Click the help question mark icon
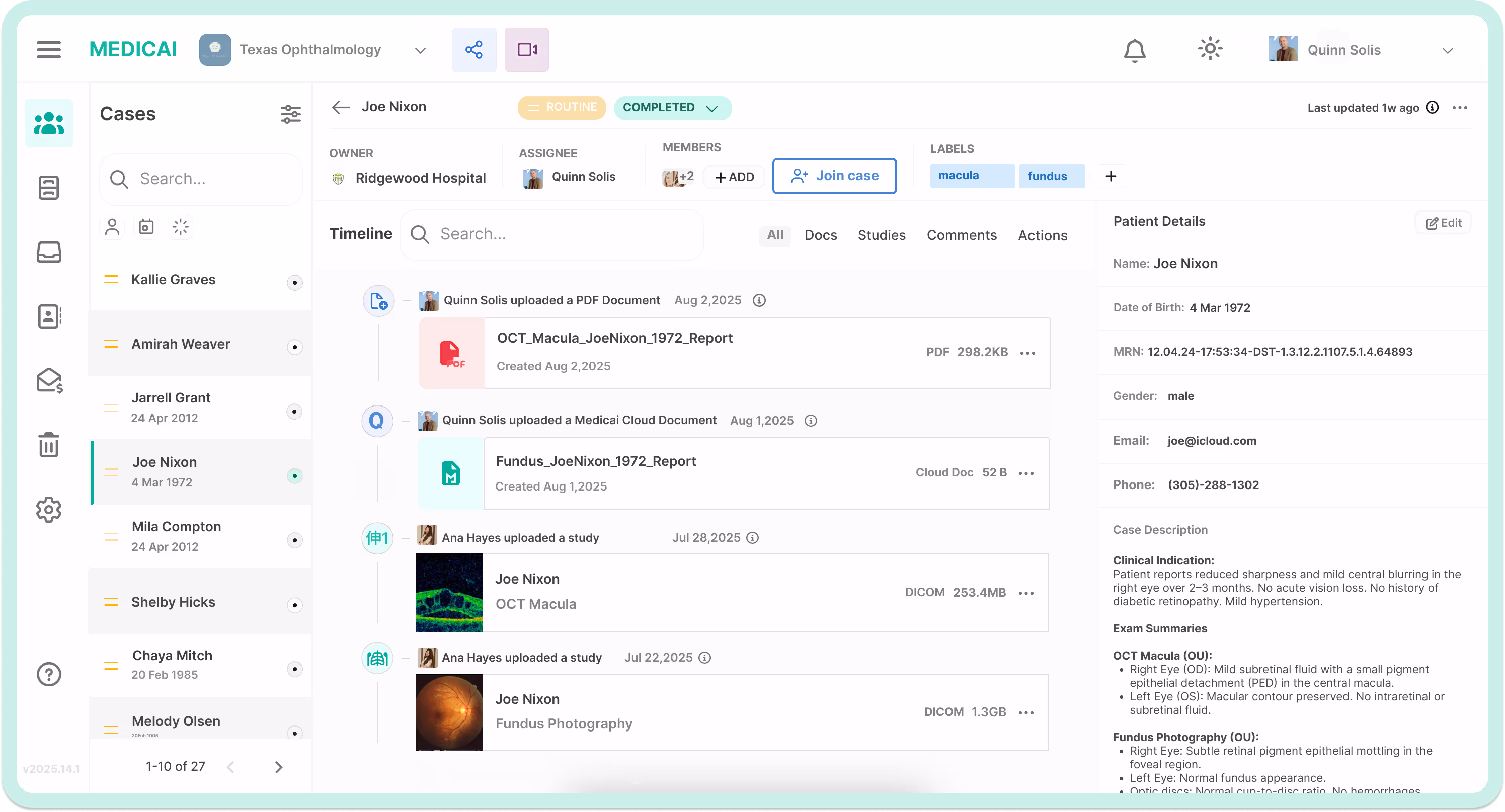1505x812 pixels. click(x=49, y=674)
